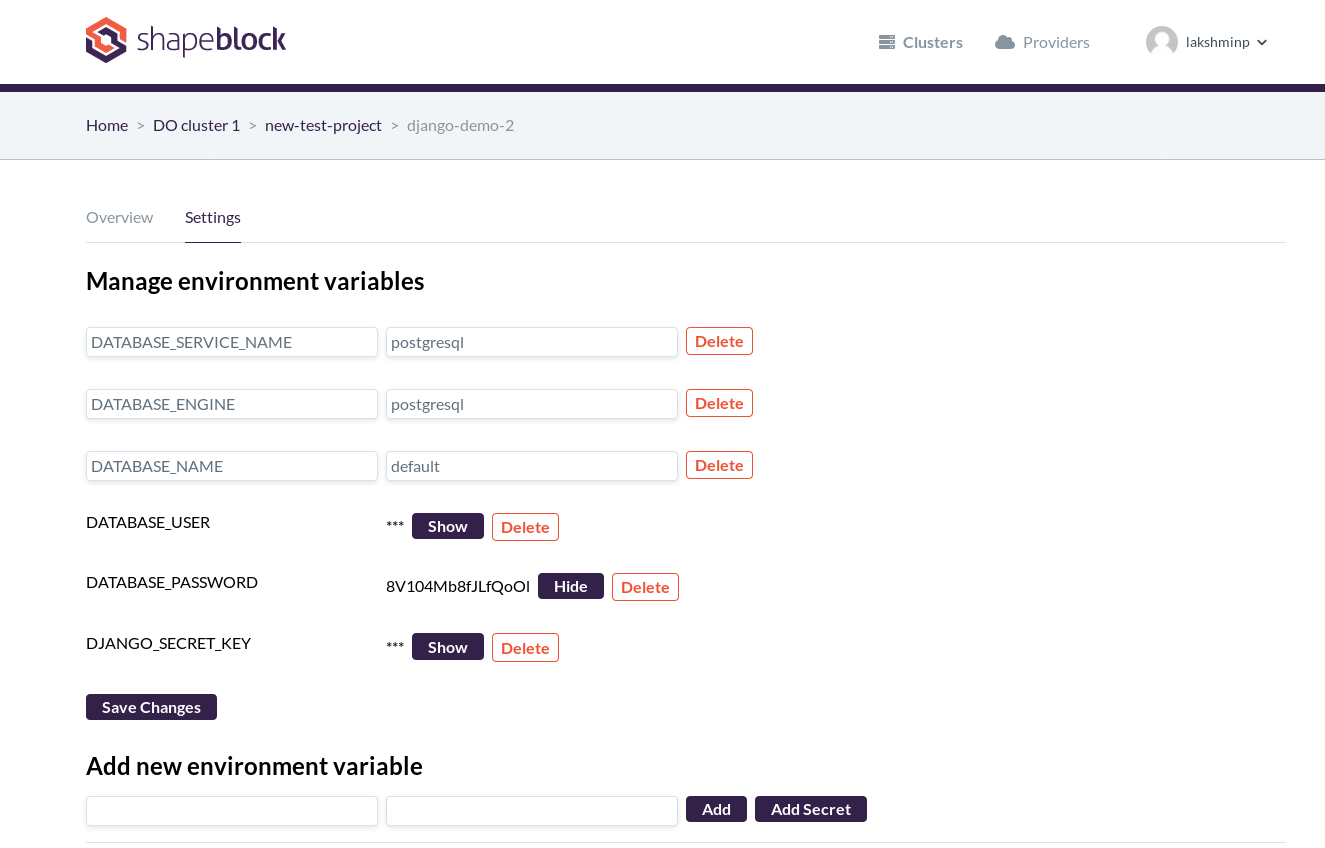The image size is (1325, 848).
Task: Select the Settings tab
Action: (x=213, y=217)
